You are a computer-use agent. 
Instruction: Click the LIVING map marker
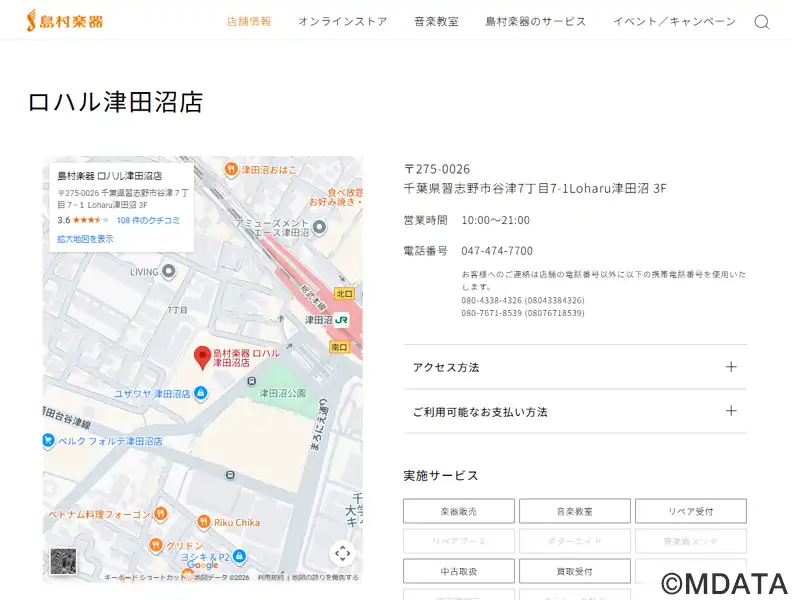[168, 271]
